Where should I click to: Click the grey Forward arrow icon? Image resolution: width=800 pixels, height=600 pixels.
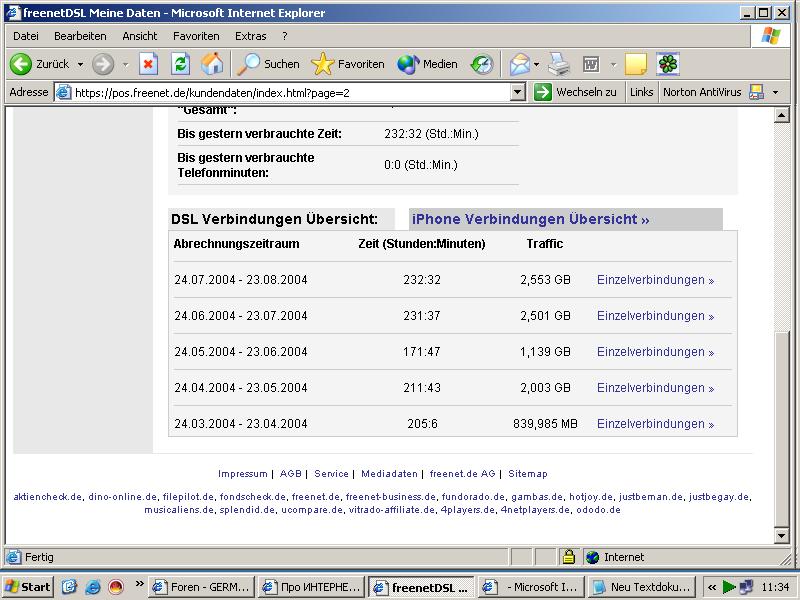[103, 64]
